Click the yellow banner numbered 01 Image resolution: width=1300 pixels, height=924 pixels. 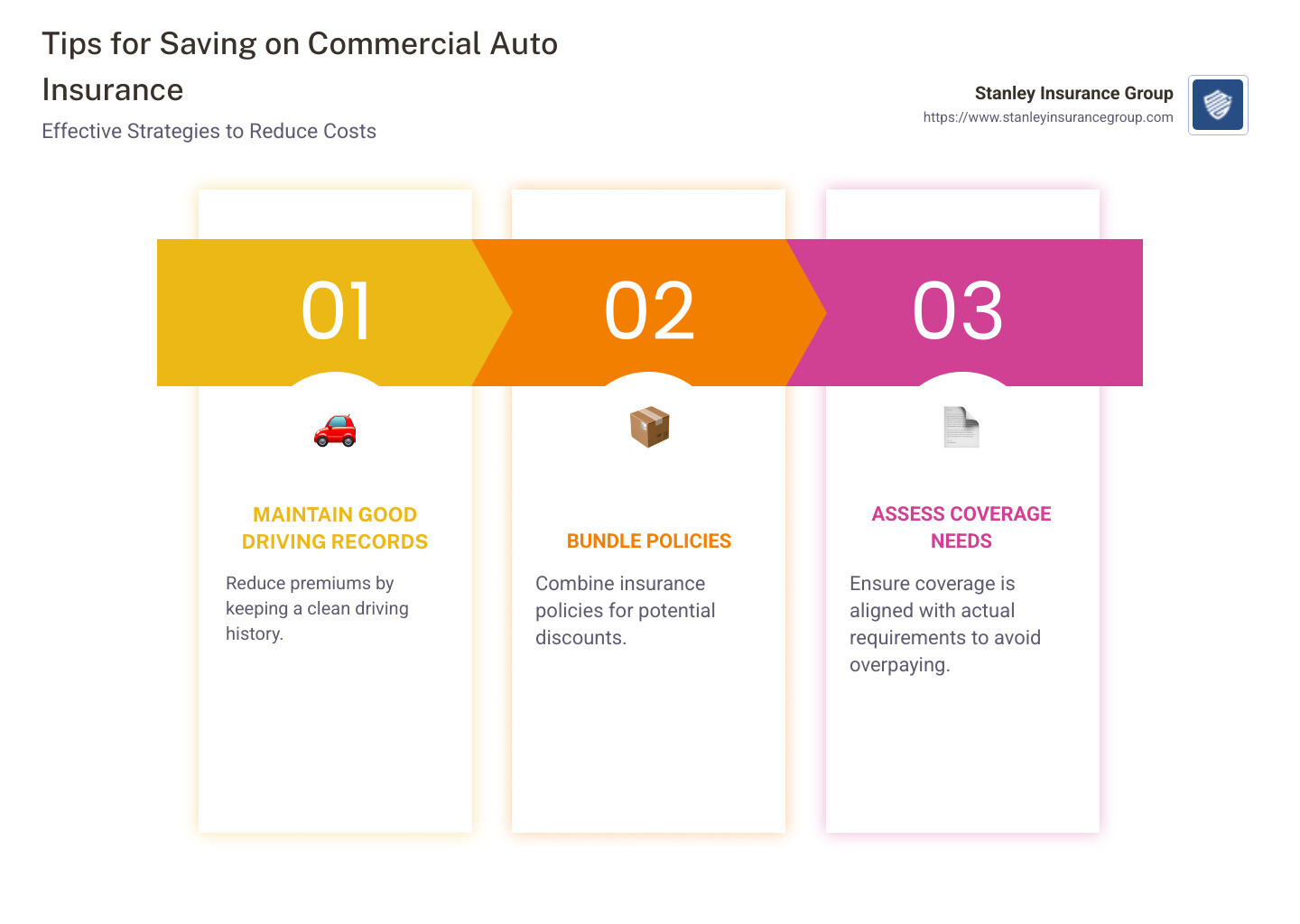[337, 311]
